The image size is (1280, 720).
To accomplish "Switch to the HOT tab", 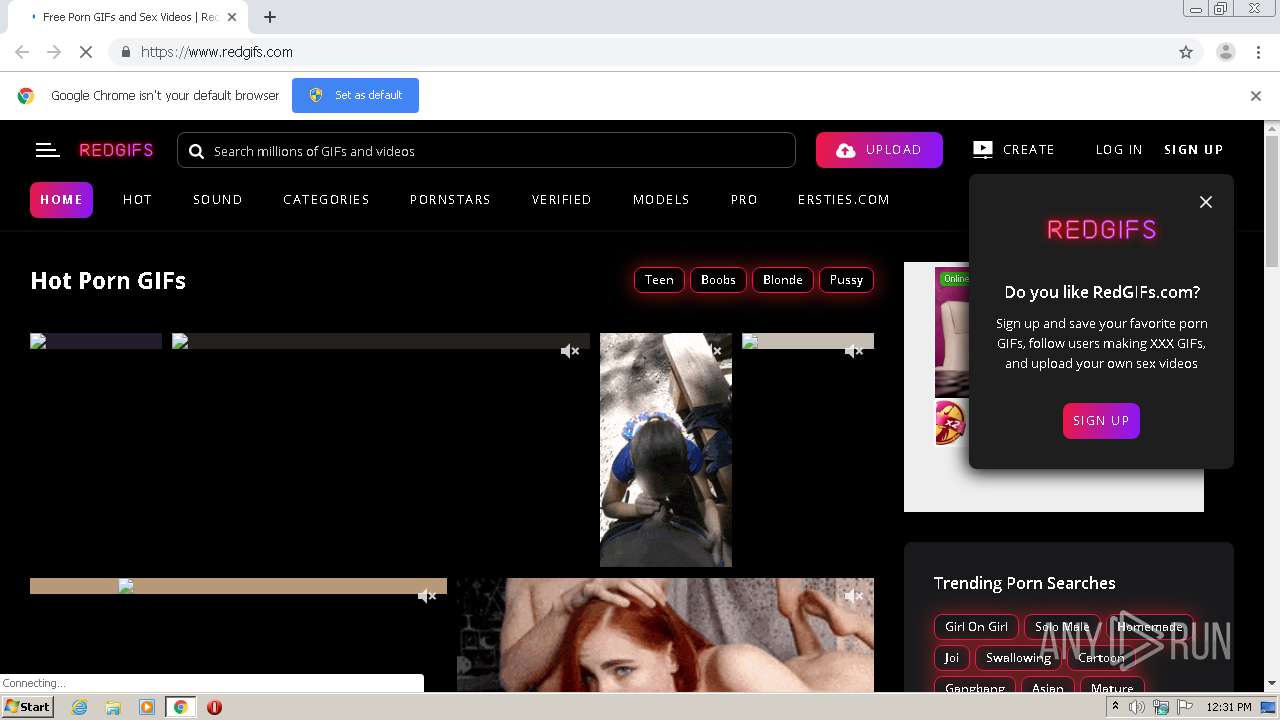I will click(137, 200).
